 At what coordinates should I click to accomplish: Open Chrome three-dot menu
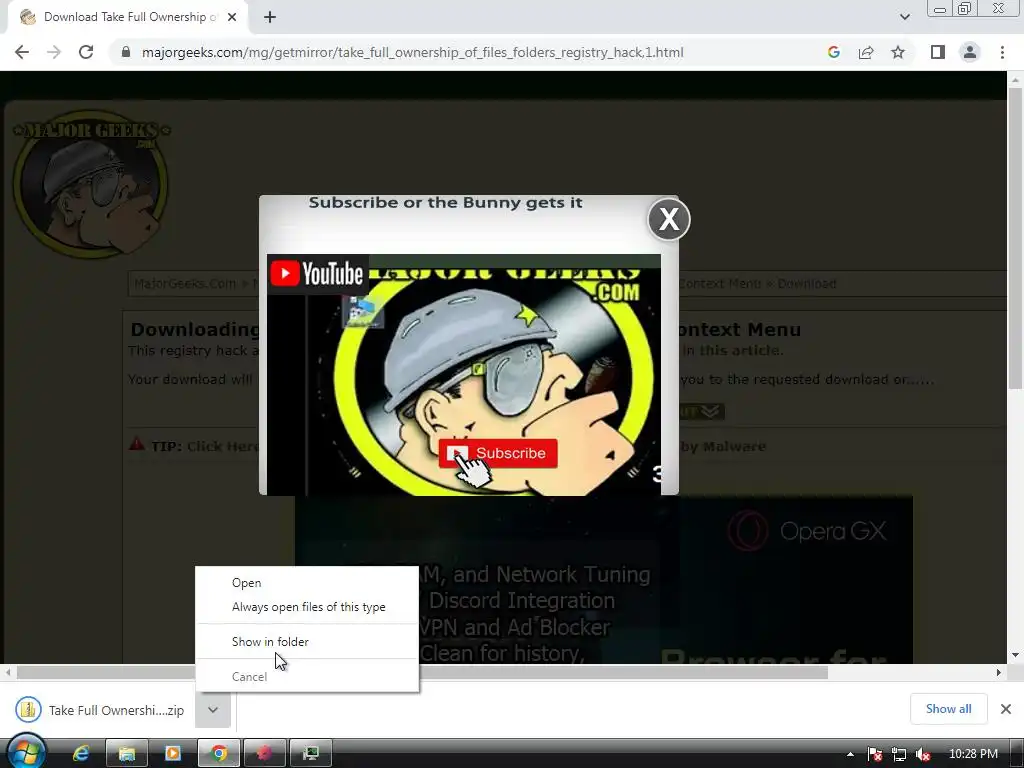(1002, 52)
